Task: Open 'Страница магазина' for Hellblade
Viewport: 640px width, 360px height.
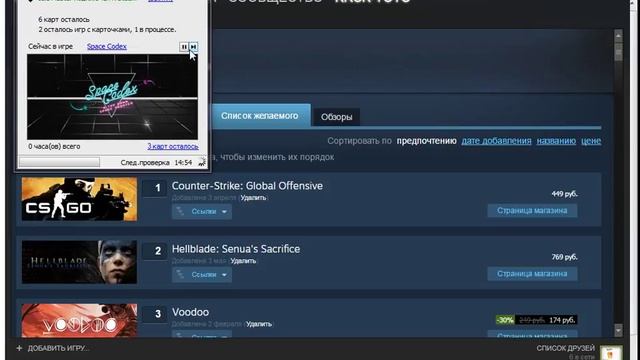Action: point(532,274)
